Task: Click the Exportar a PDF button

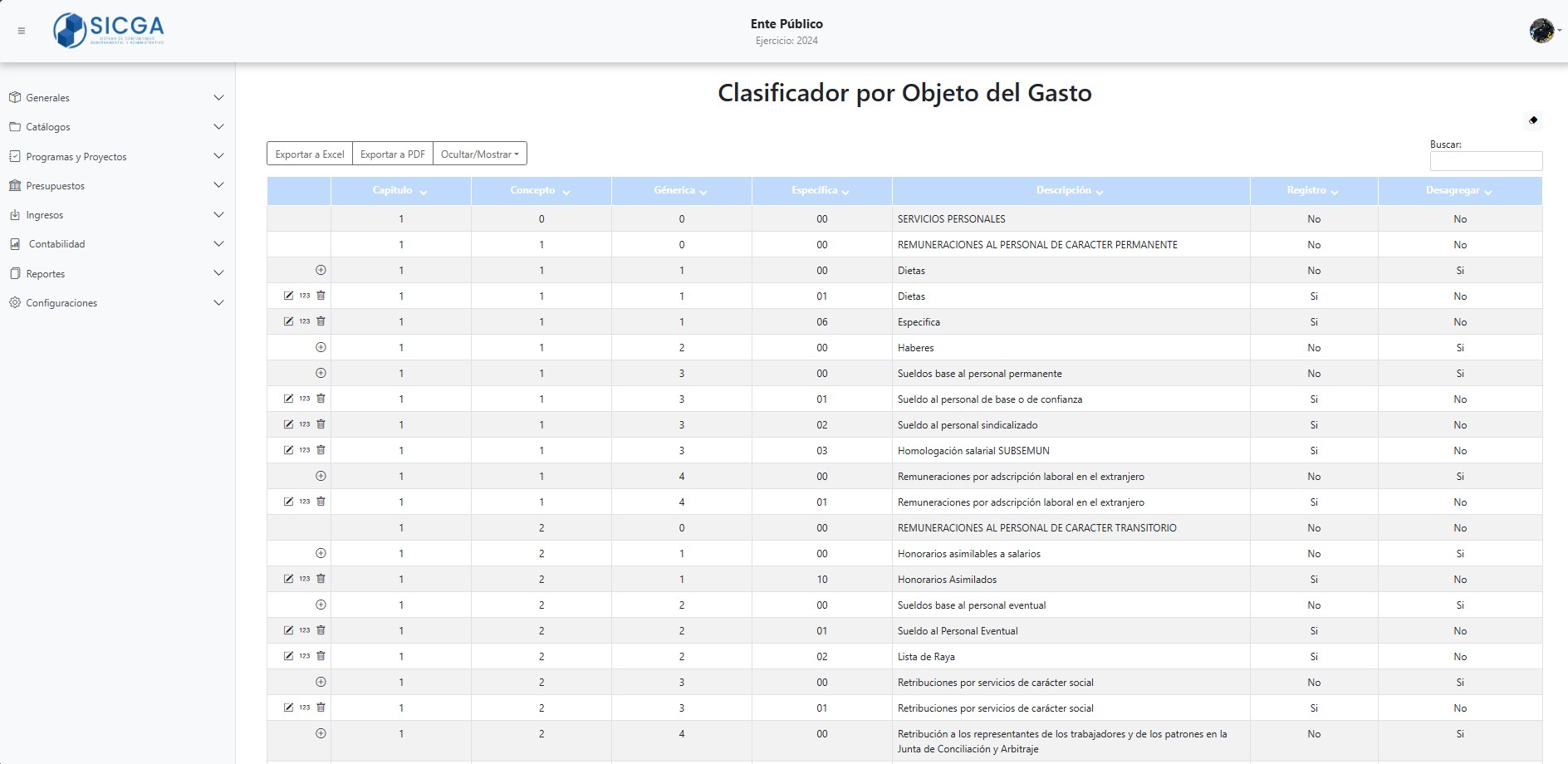Action: click(x=392, y=154)
